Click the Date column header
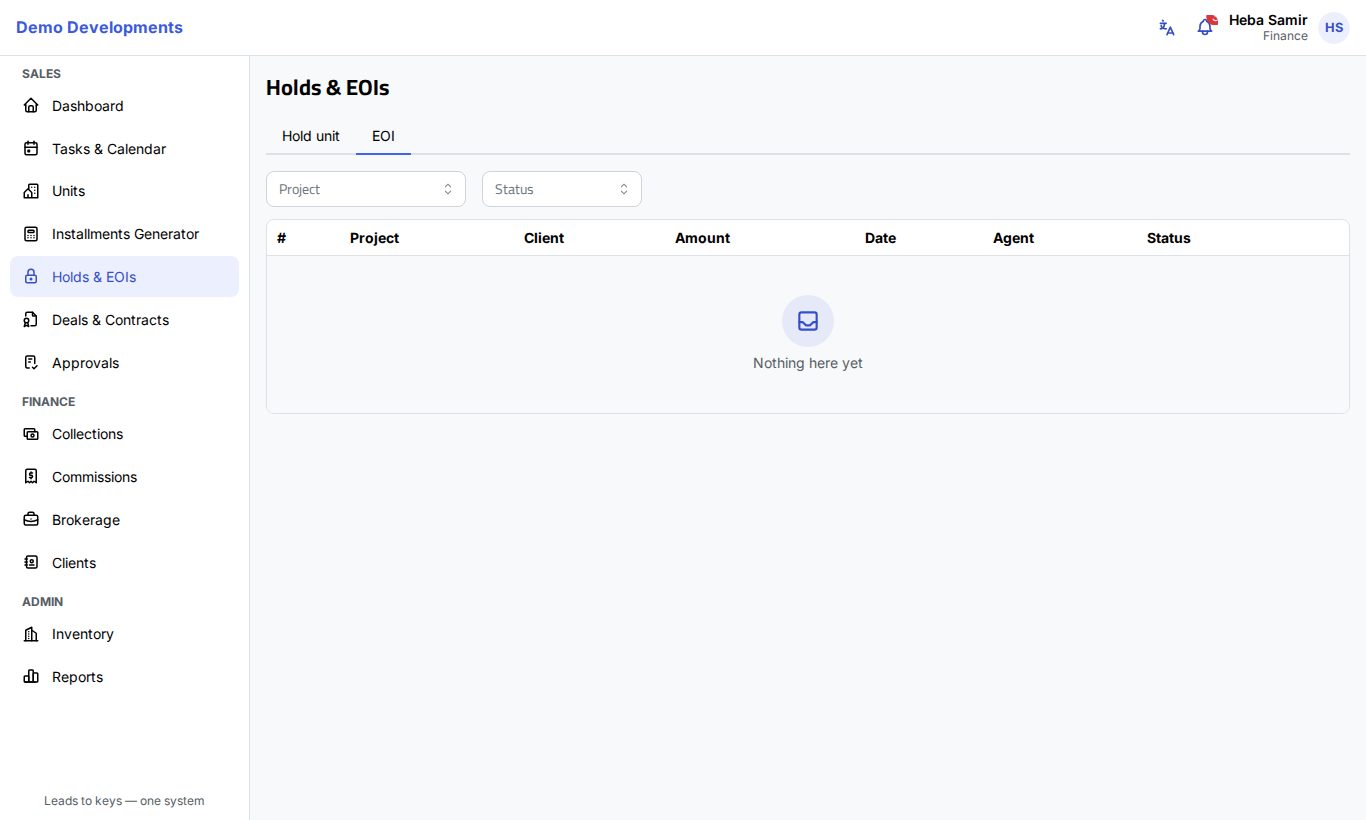This screenshot has height=820, width=1366. 880,238
